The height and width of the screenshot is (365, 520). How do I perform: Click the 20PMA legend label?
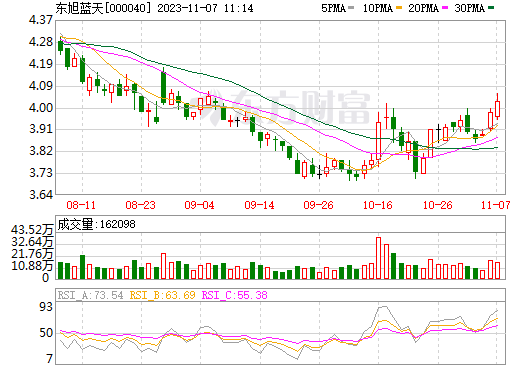[423, 8]
